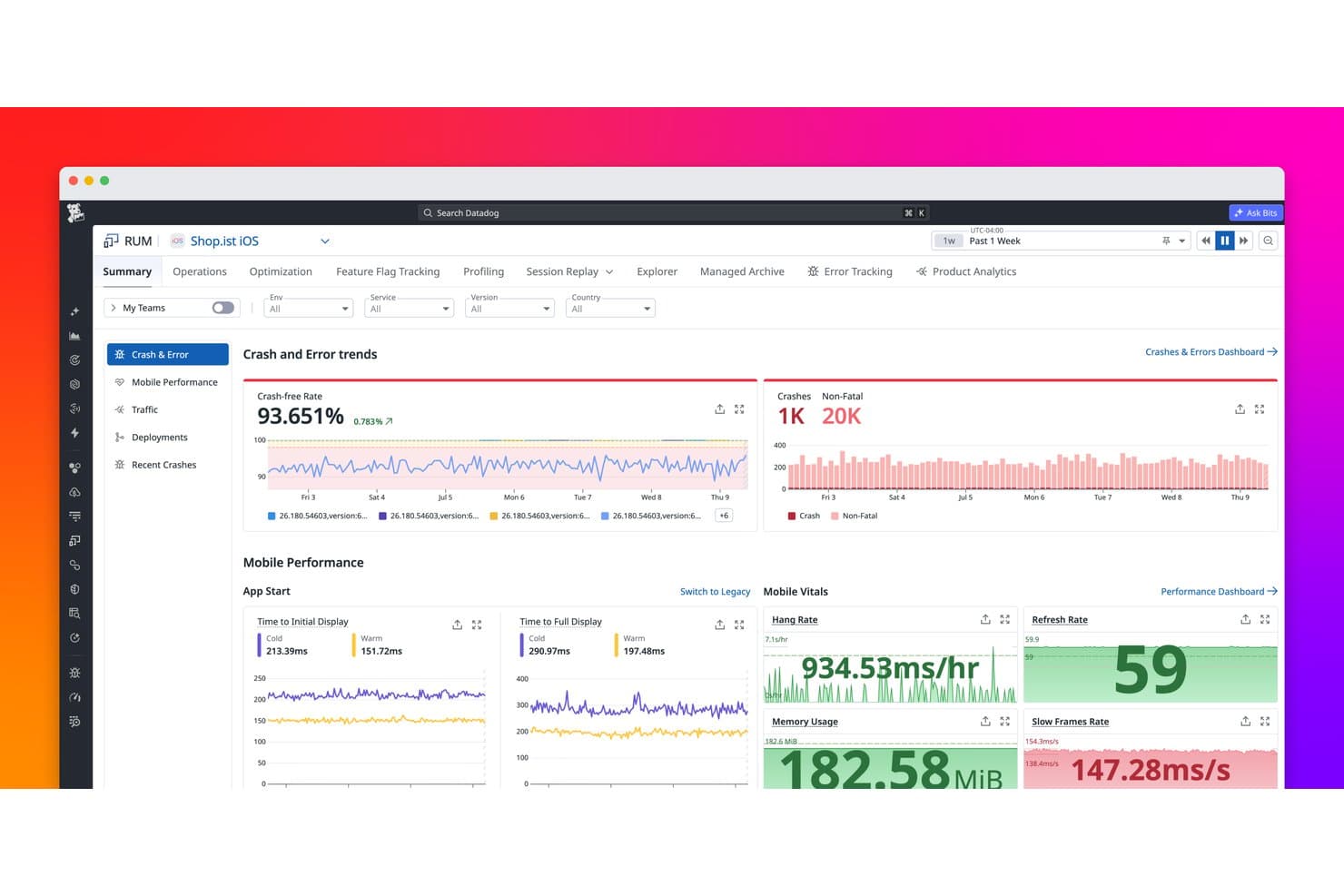Open the Product Analytics tab

pyautogui.click(x=966, y=271)
